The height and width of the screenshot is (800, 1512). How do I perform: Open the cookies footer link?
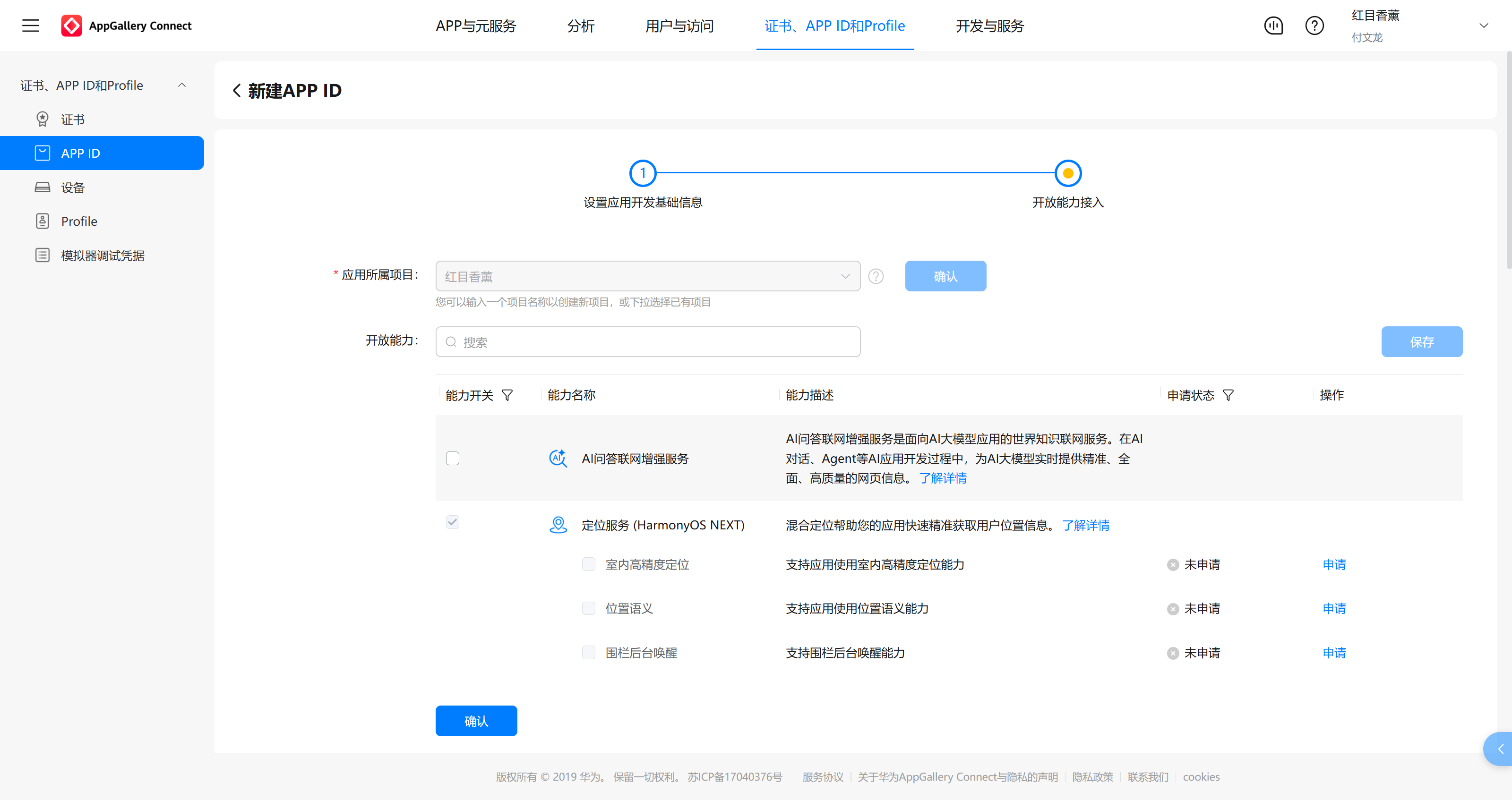tap(1201, 776)
